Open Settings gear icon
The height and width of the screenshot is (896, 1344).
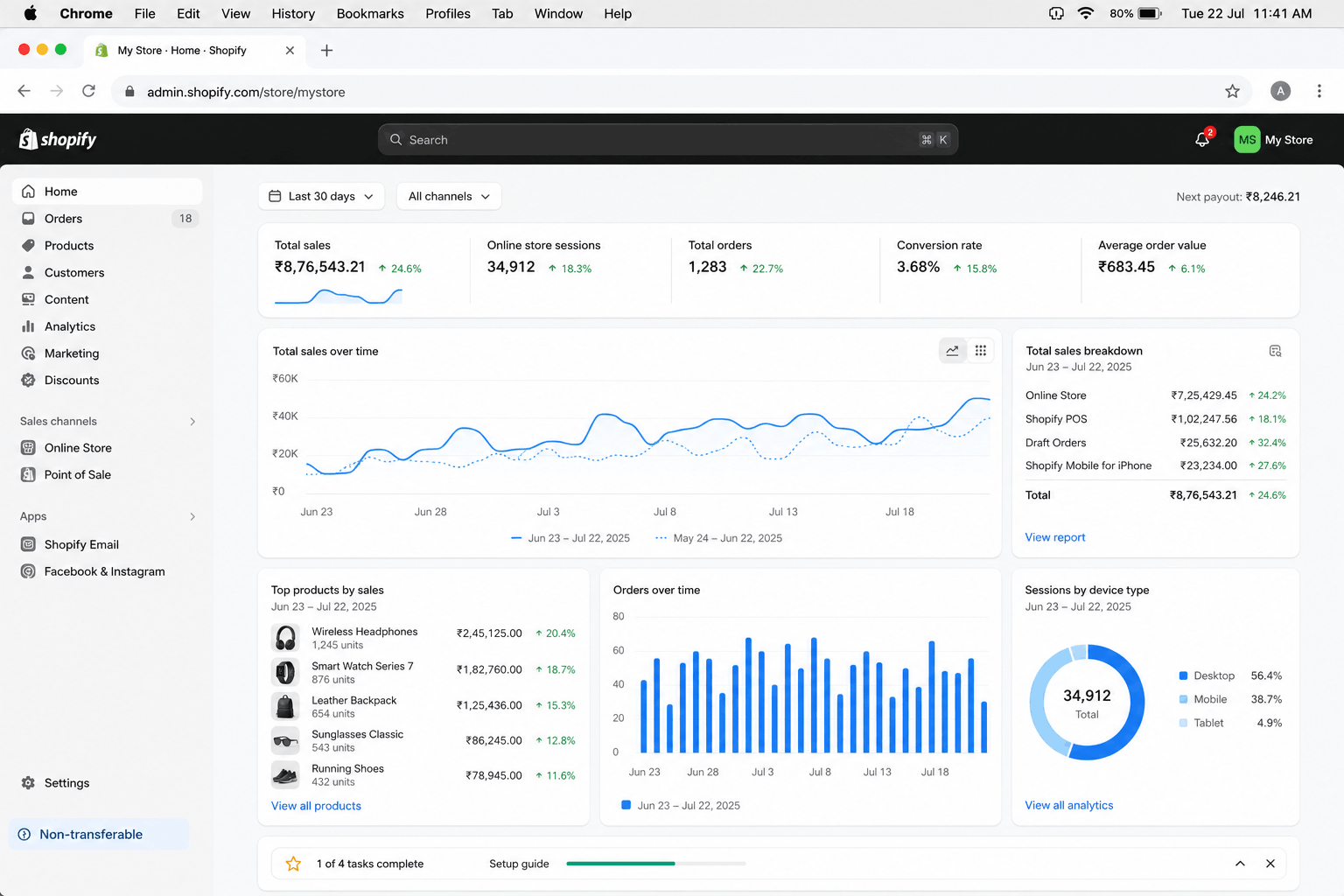(28, 783)
